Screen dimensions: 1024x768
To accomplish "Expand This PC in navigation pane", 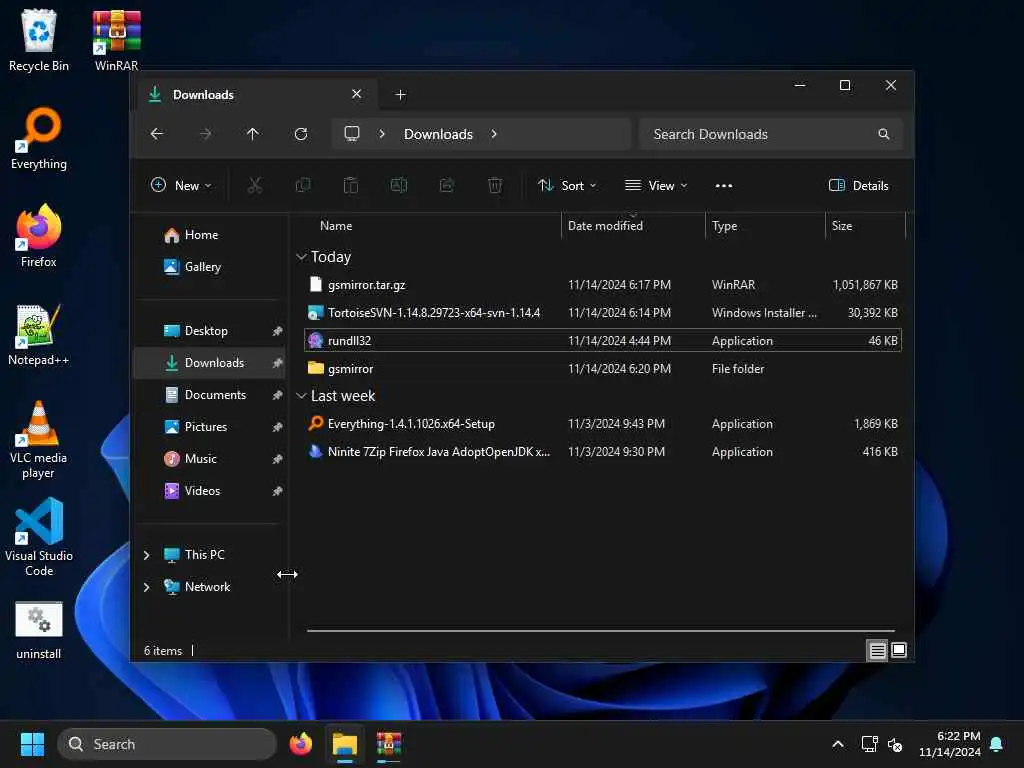I will coord(146,555).
